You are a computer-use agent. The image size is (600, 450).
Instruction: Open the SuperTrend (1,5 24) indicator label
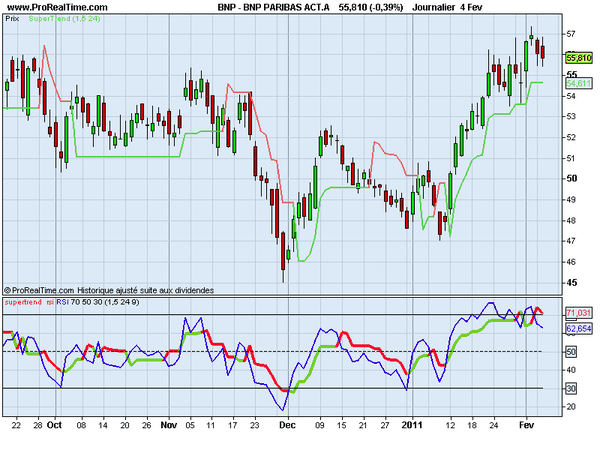(65, 18)
